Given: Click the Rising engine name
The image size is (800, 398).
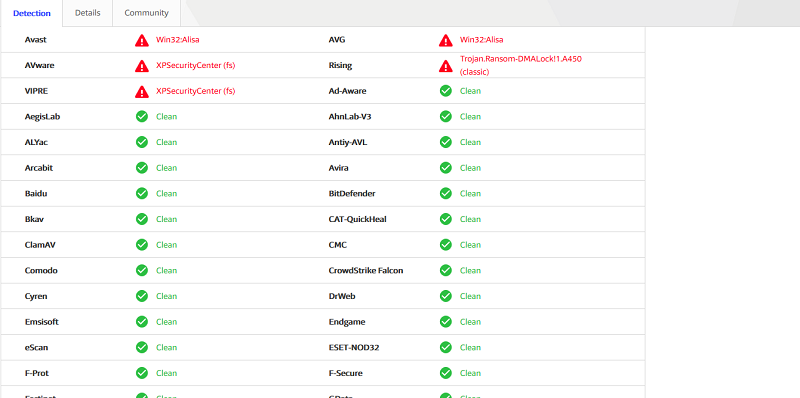Looking at the screenshot, I should (x=340, y=65).
